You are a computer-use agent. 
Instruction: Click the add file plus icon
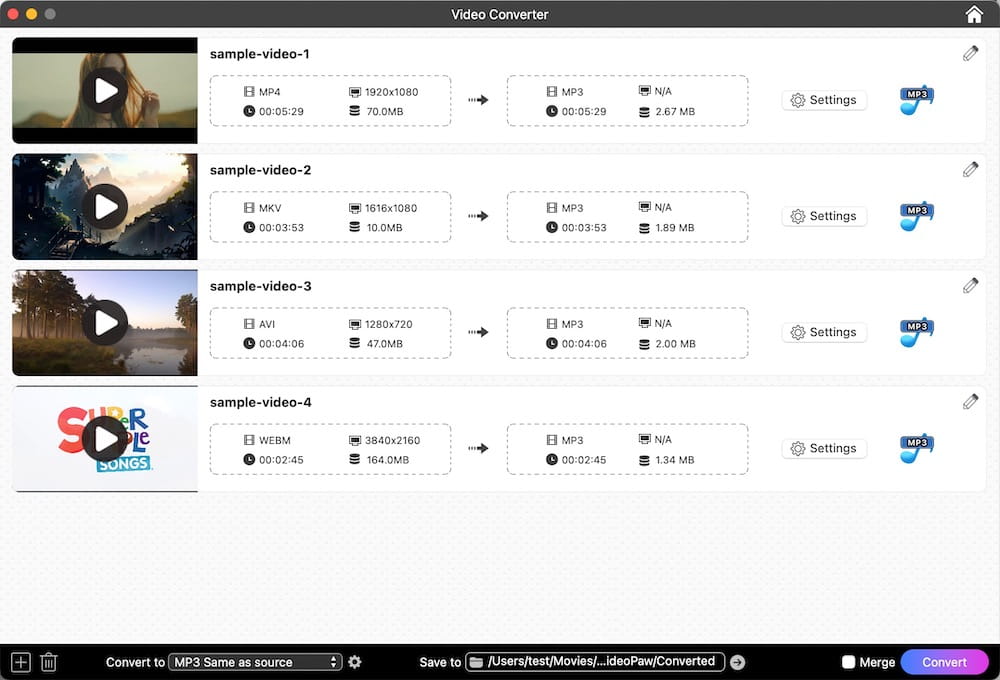point(21,662)
